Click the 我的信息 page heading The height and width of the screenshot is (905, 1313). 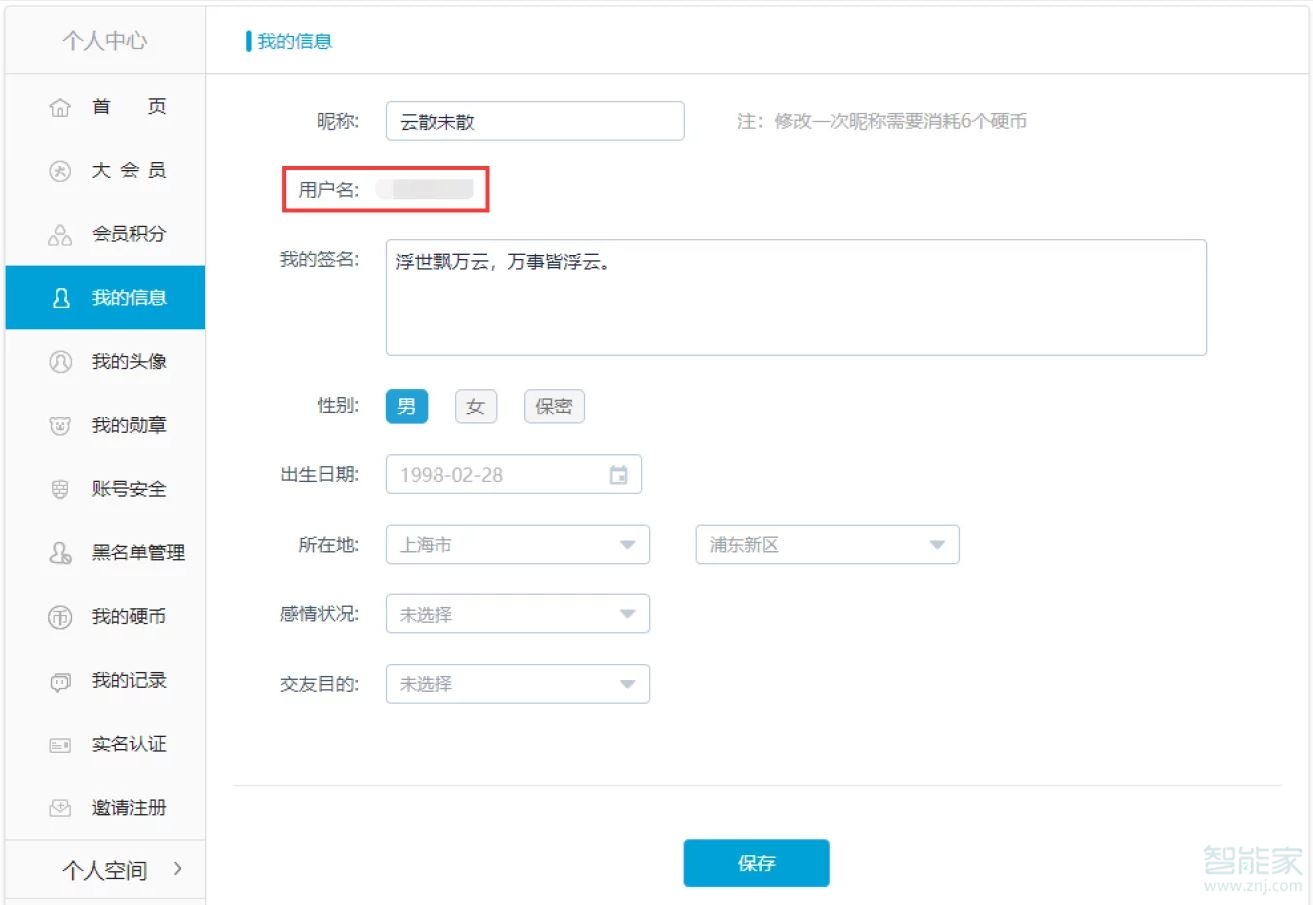point(295,41)
